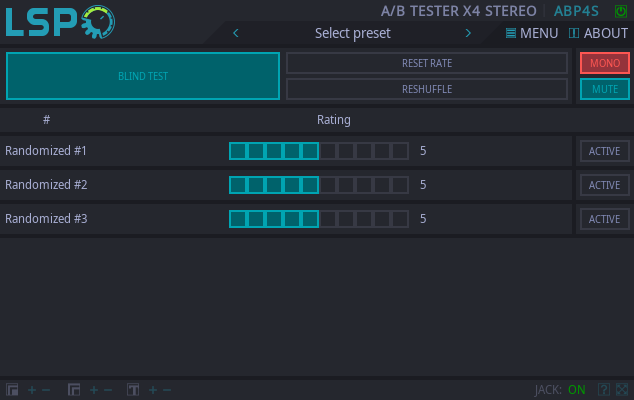The image size is (634, 400).
Task: Click the font scaling T icon
Action: (x=133, y=390)
